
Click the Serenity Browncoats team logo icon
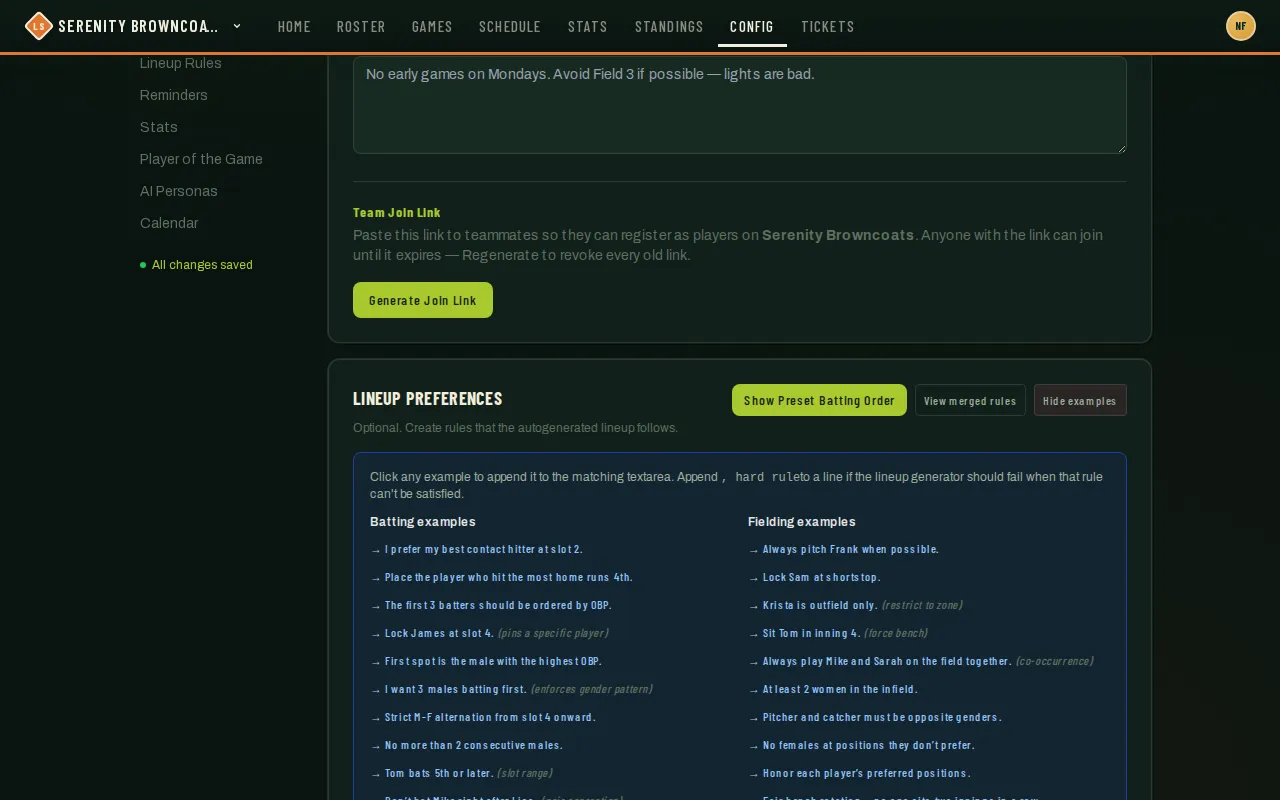(x=38, y=26)
